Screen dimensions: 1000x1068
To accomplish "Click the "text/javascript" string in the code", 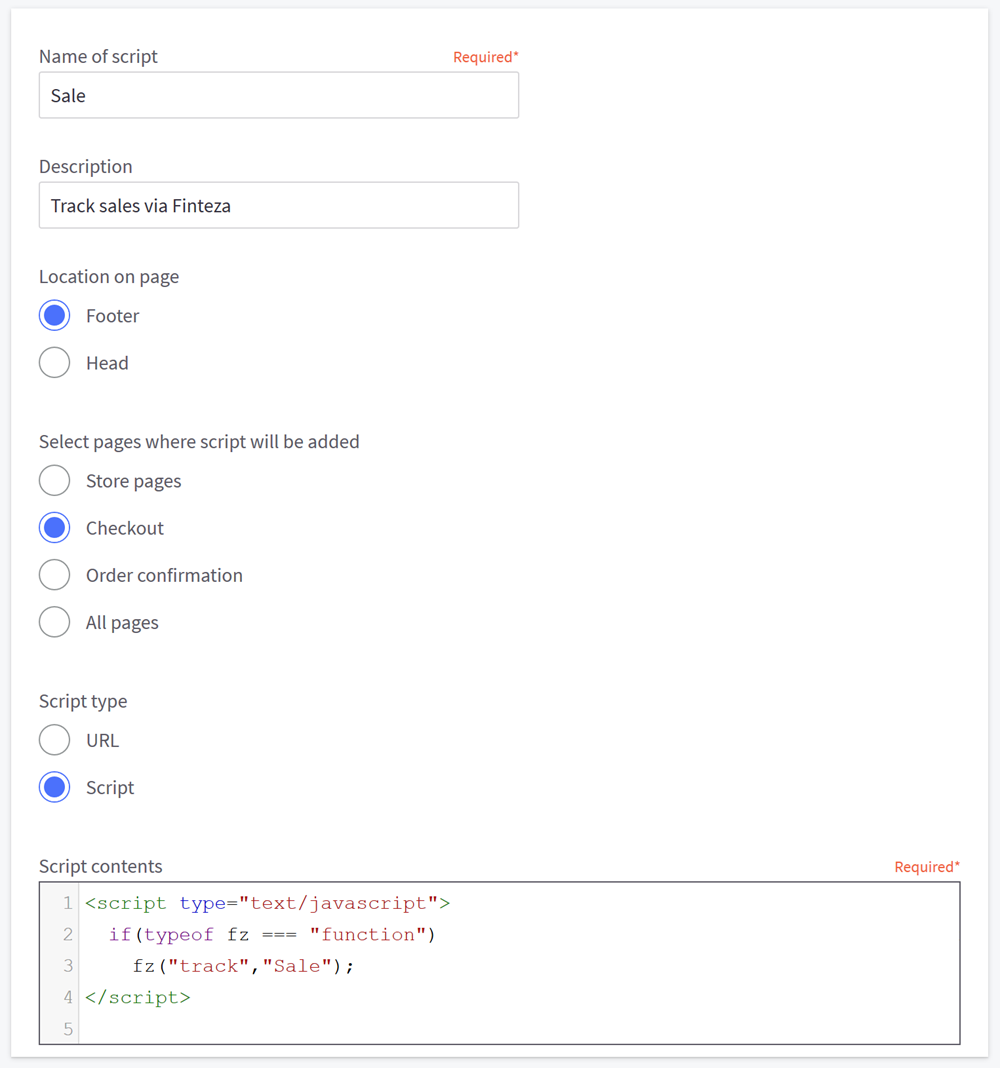I will [x=339, y=904].
